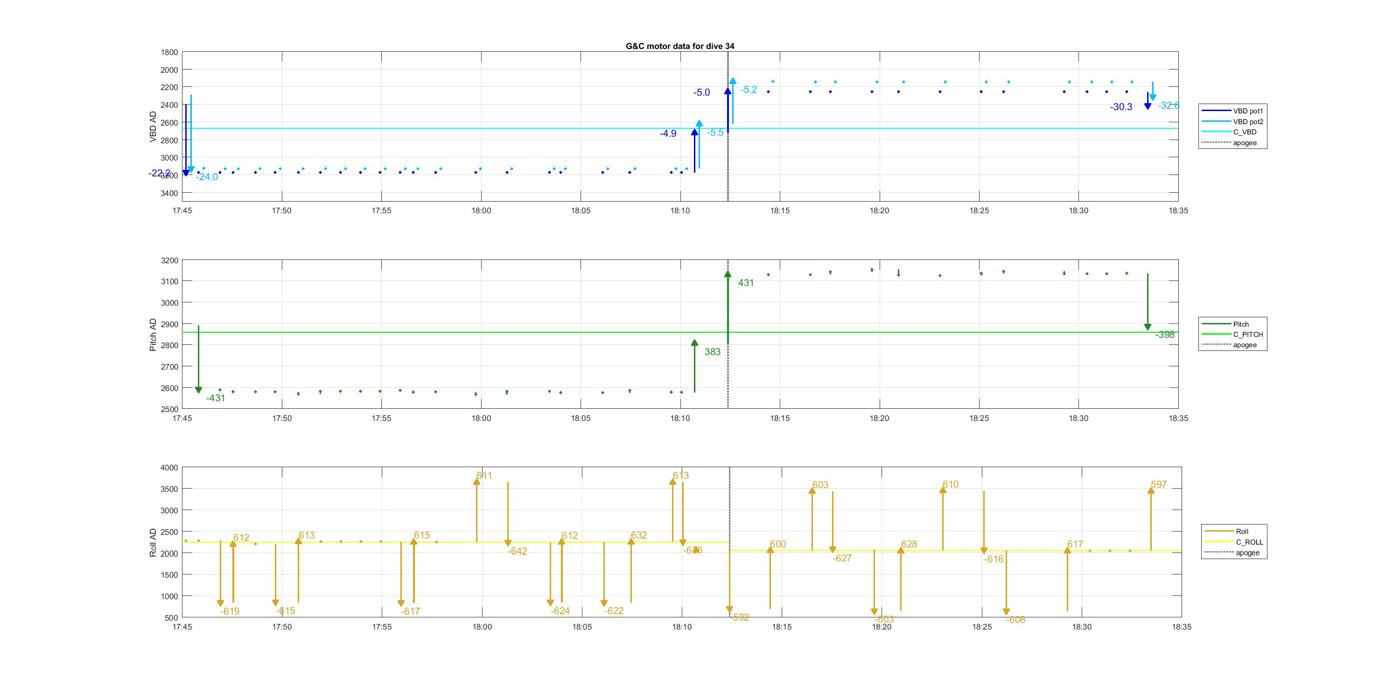This screenshot has width=1400, height=693.
Task: Click the '18:15' tick under the VBD plot
Action: [x=780, y=211]
